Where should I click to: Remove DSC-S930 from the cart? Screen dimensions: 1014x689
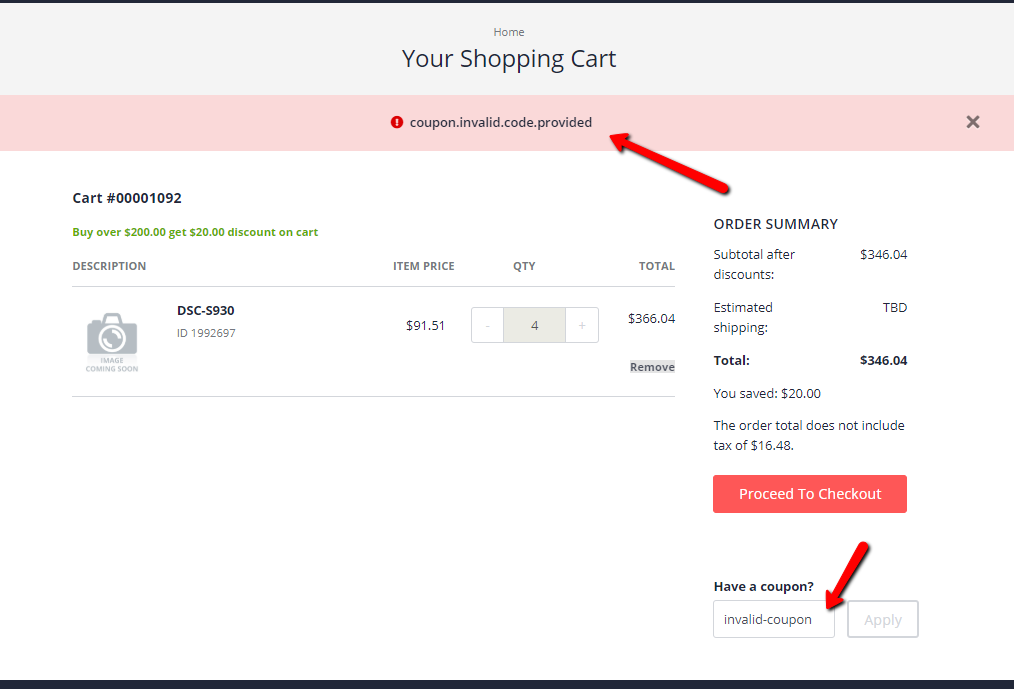pos(651,366)
